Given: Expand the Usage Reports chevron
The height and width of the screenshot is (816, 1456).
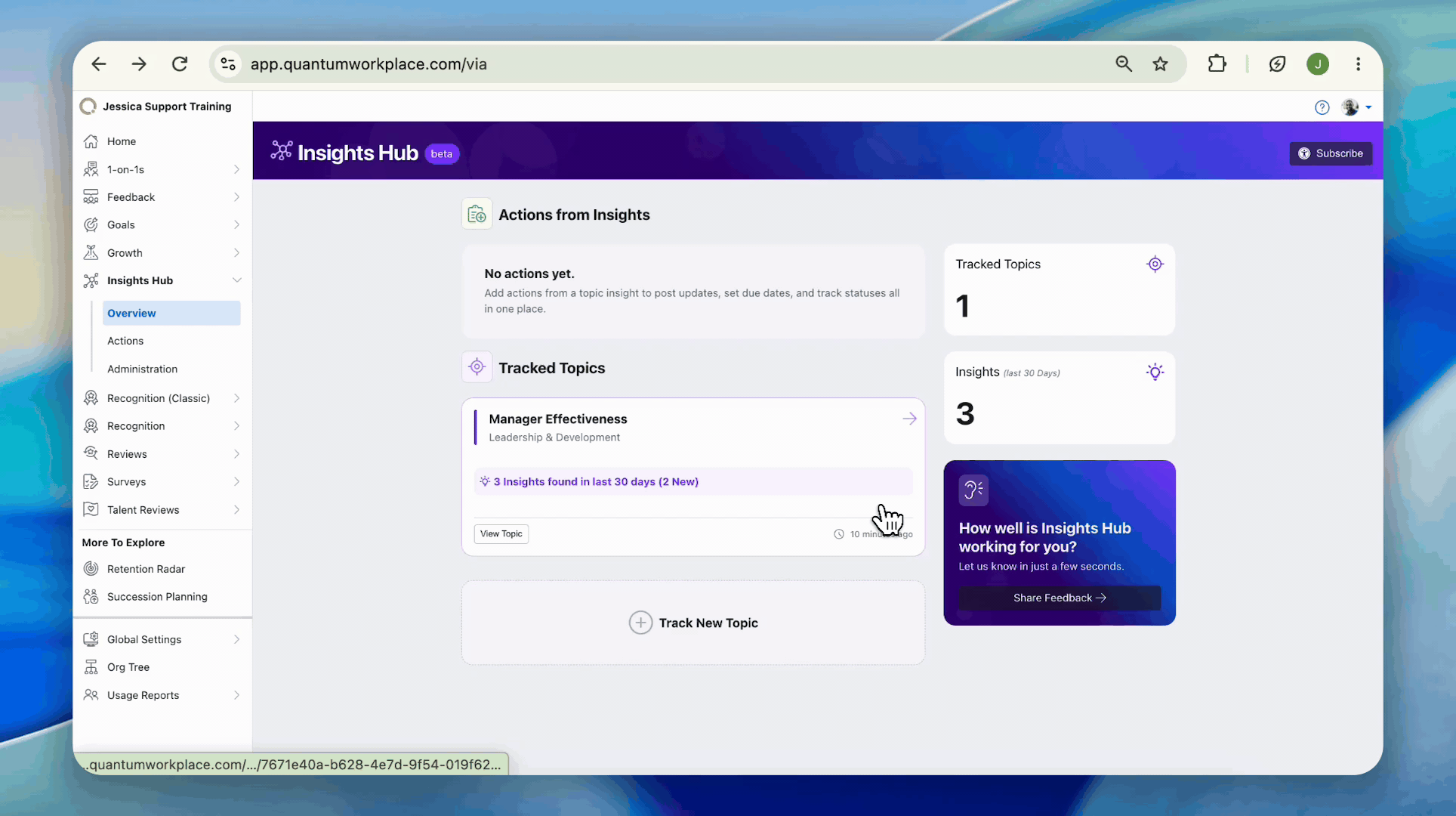Looking at the screenshot, I should pyautogui.click(x=236, y=695).
